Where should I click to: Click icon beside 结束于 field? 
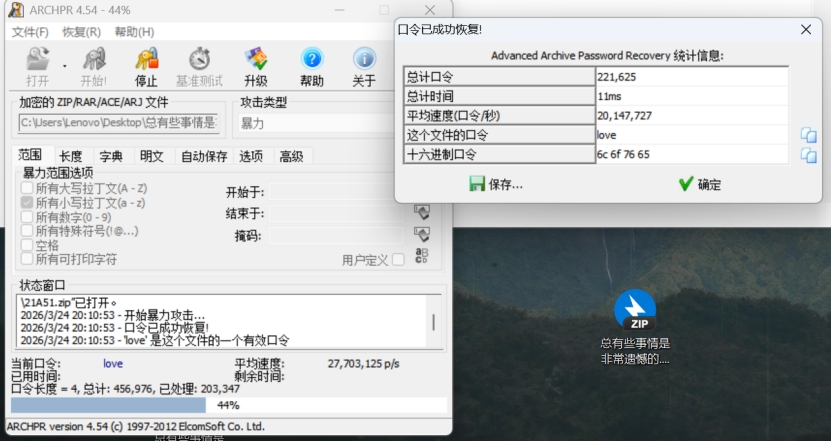point(421,213)
